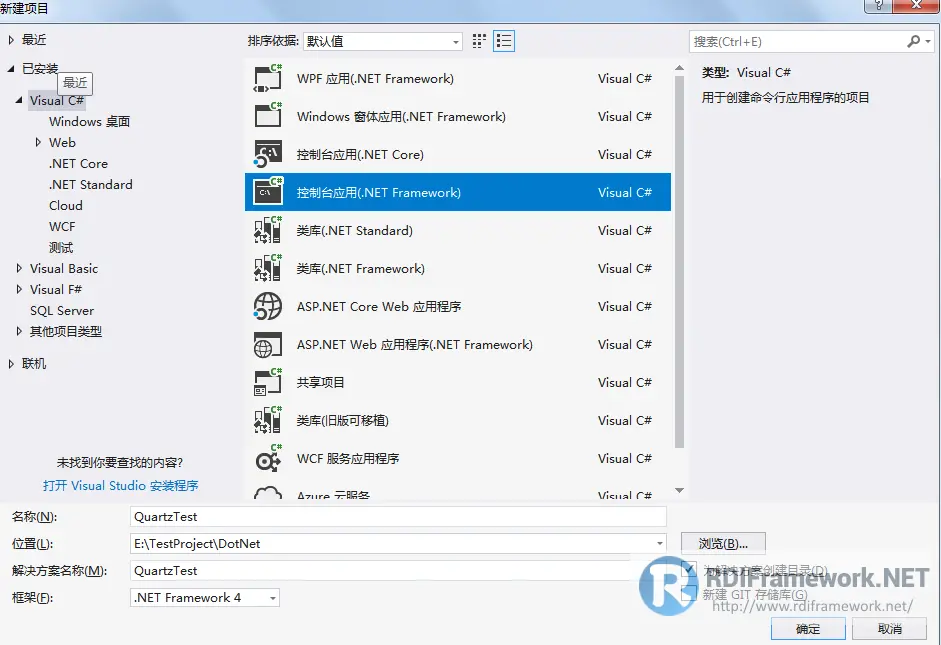Click the .NET Standard class library icon

(268, 230)
